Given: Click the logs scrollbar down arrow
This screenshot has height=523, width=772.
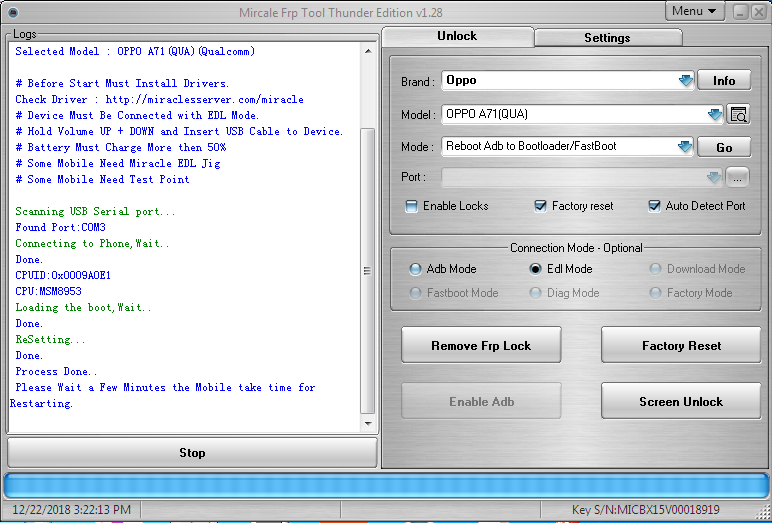Looking at the screenshot, I should [x=368, y=424].
